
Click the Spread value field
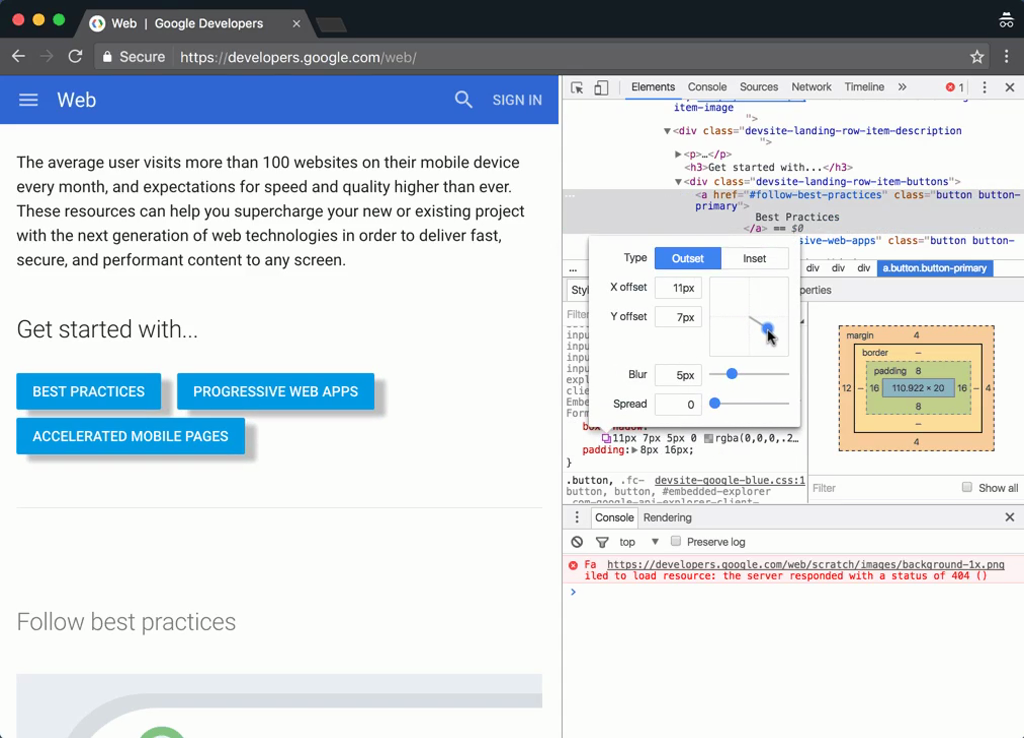point(678,404)
